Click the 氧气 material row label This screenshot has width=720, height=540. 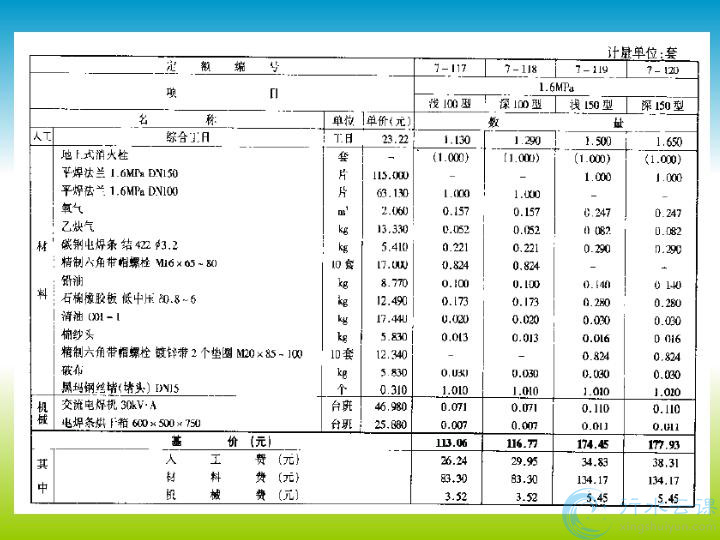click(72, 209)
